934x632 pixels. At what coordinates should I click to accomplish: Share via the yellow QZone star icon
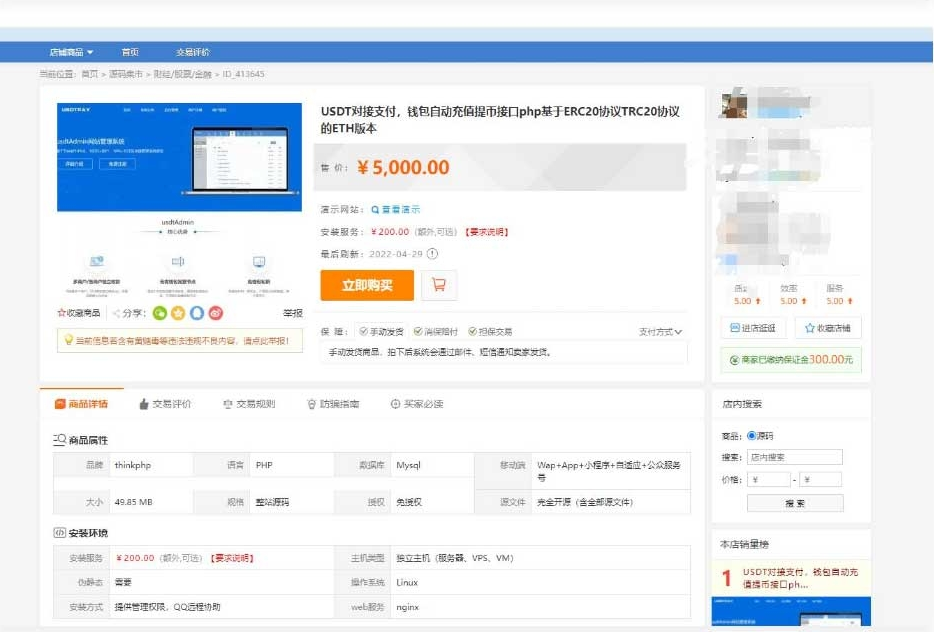pos(178,313)
